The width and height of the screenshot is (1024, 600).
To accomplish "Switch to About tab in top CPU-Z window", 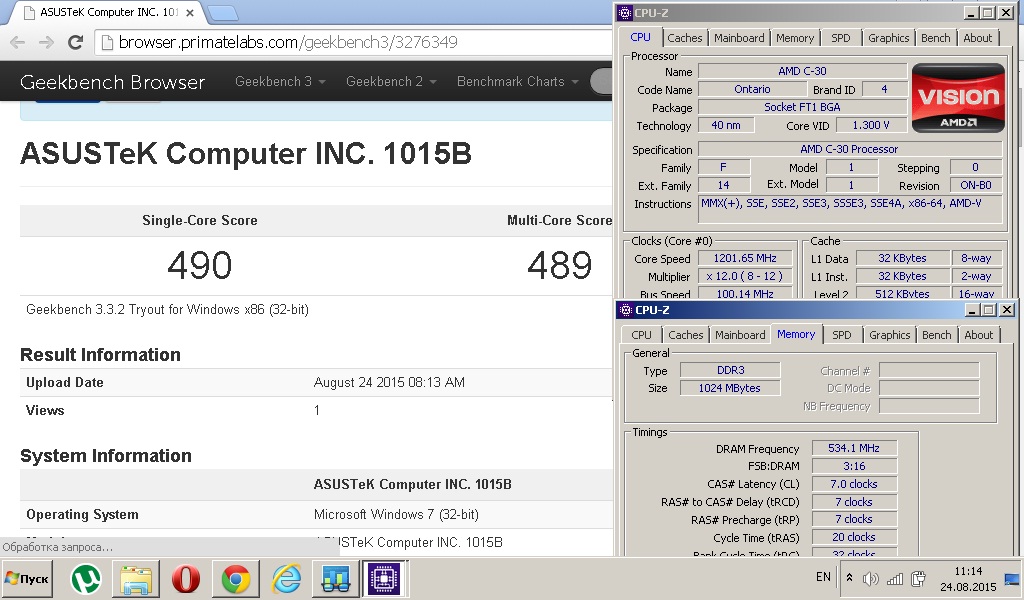I will [978, 38].
